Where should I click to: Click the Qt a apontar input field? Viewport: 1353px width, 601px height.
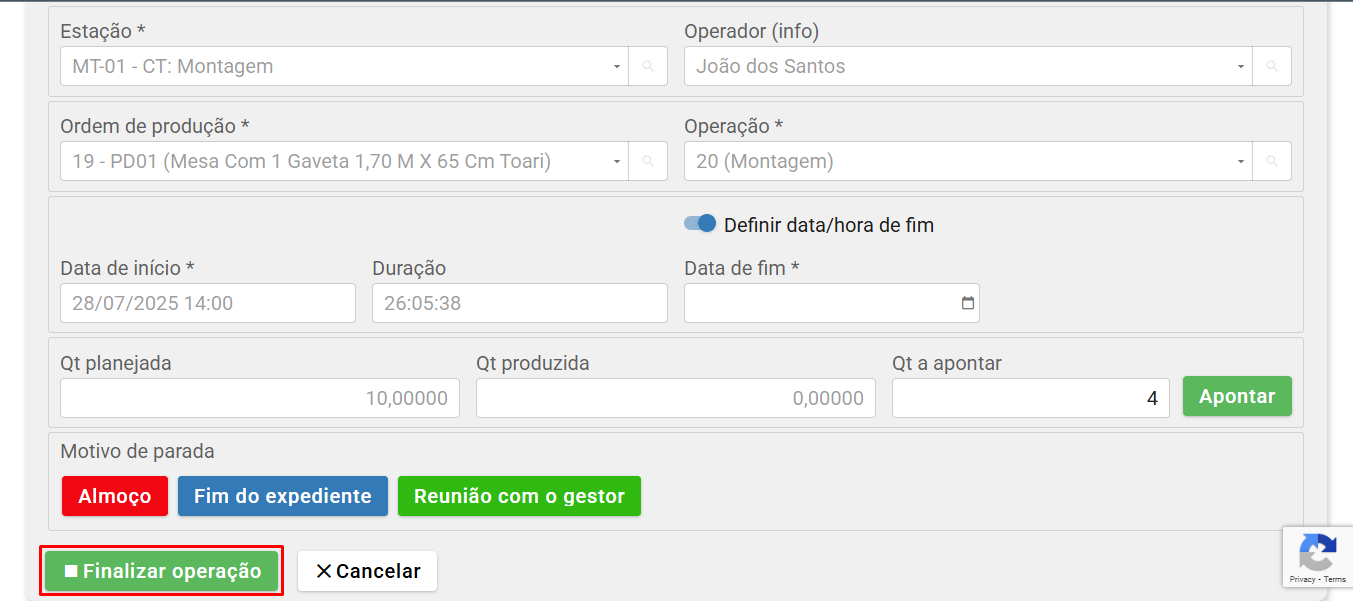(1030, 398)
